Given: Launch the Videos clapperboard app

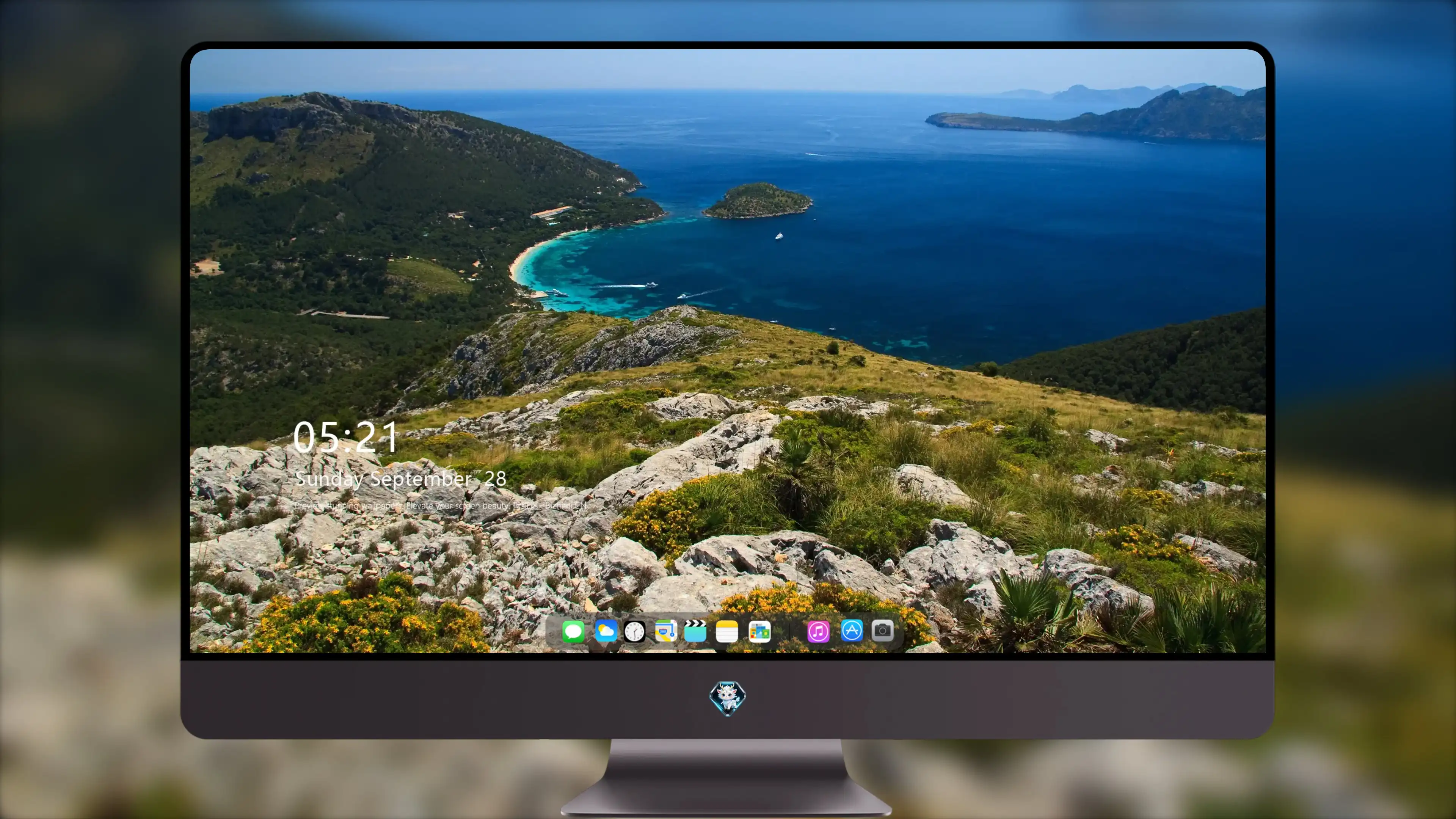Looking at the screenshot, I should coord(695,631).
